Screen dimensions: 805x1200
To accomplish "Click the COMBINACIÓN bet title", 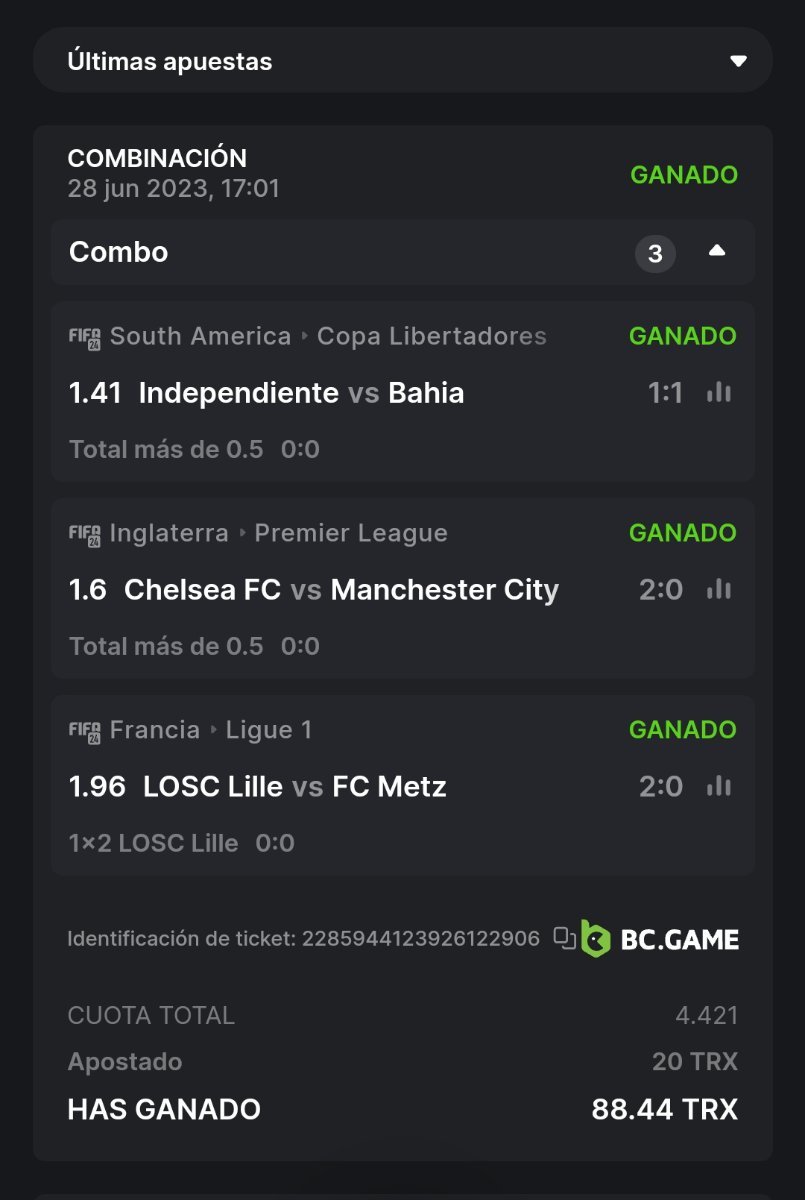I will coord(157,158).
